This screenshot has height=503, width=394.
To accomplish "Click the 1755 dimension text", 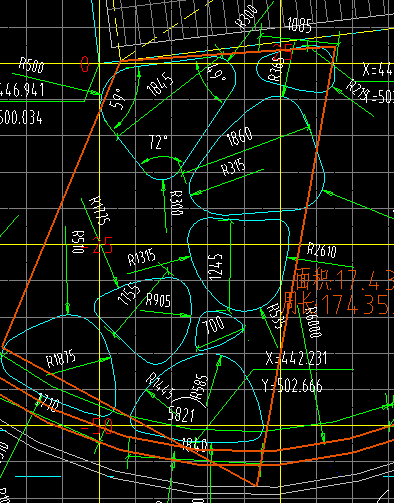I will click(129, 293).
